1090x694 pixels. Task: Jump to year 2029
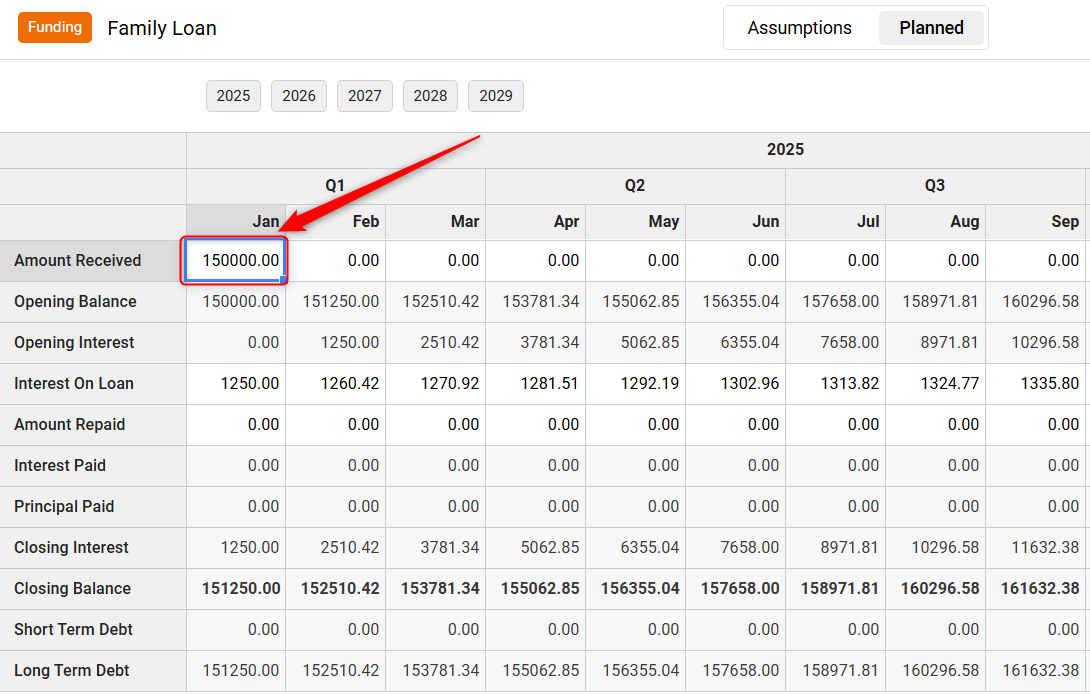point(496,96)
